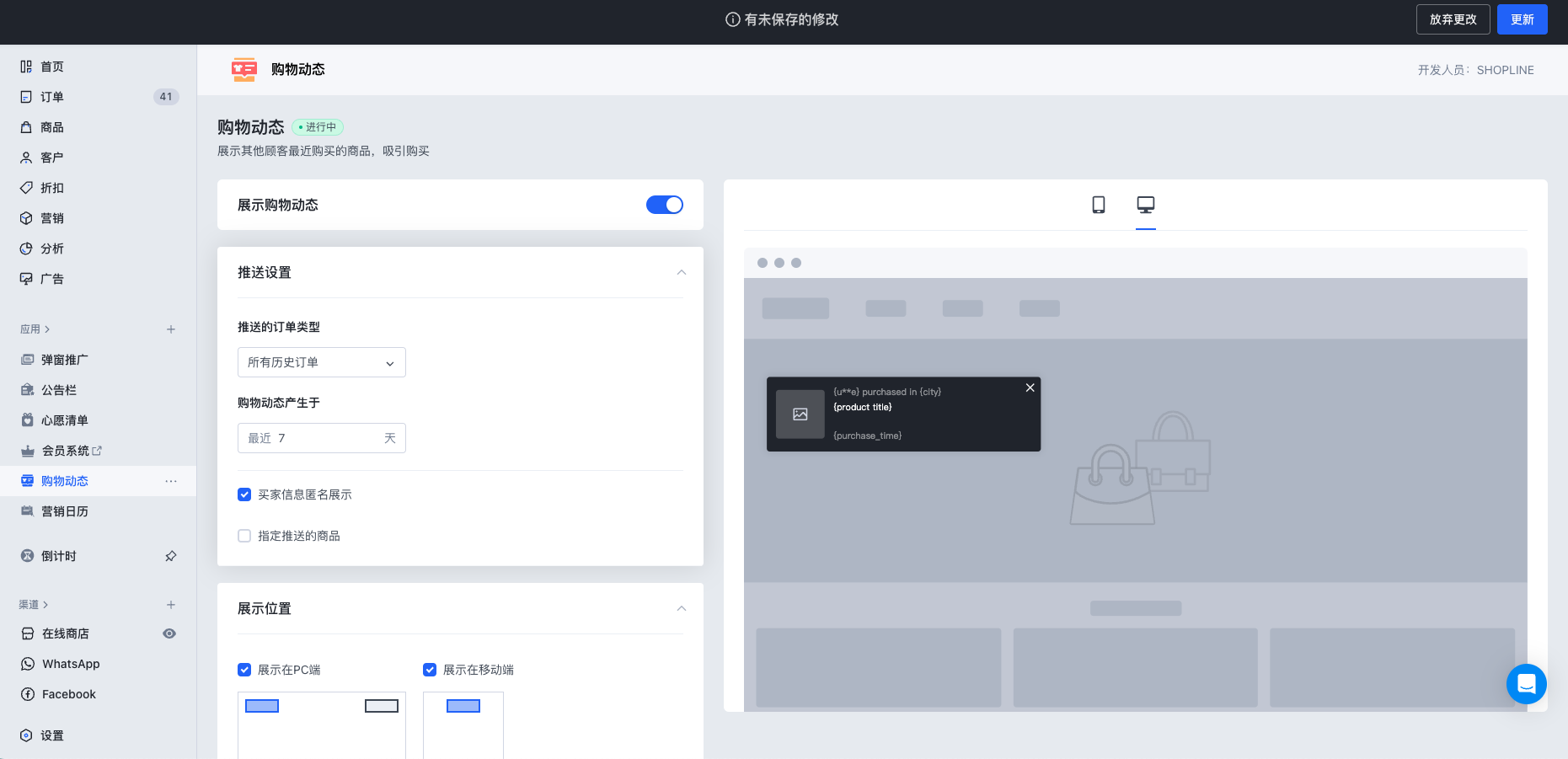1568x759 pixels.
Task: Open the 弹窗推广 popup app icon
Action: point(28,360)
